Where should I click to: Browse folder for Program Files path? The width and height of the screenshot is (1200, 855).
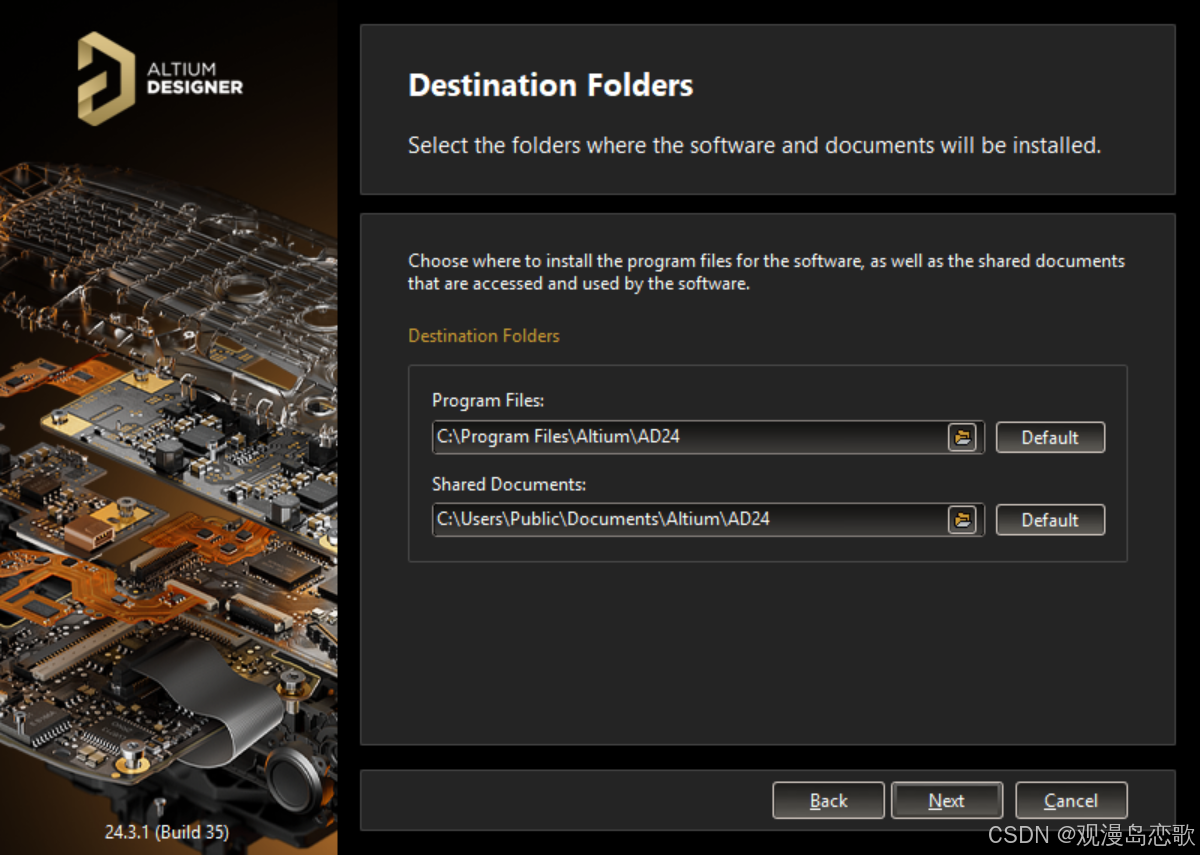[962, 437]
